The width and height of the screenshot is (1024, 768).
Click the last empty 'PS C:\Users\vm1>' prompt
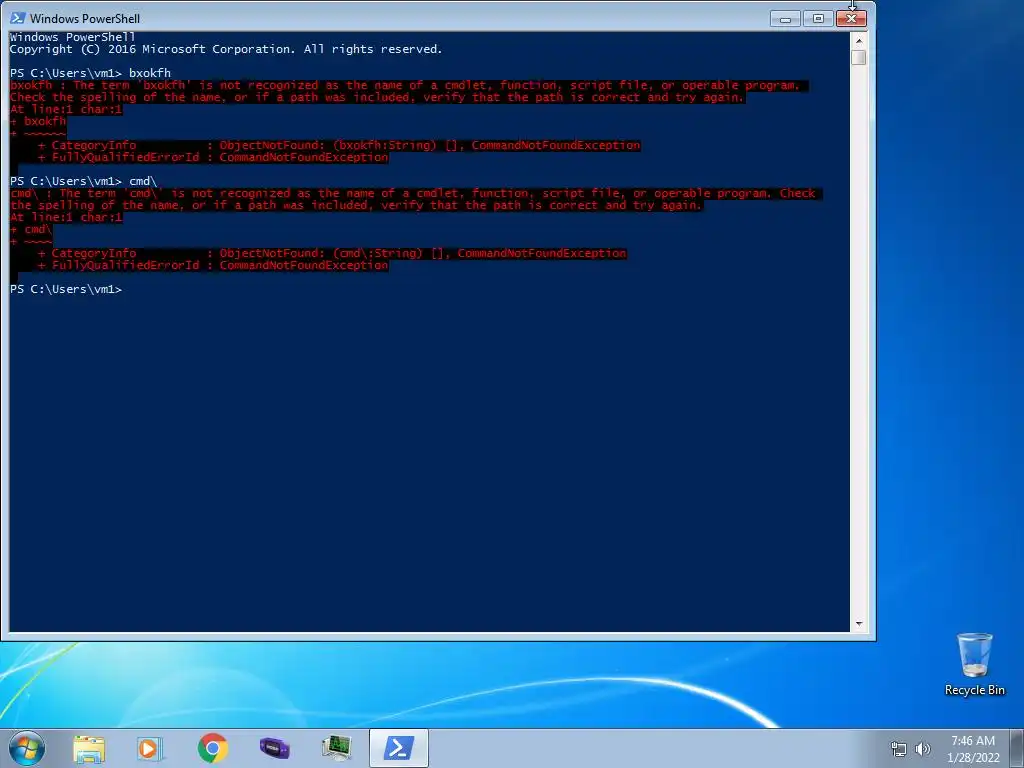tap(66, 289)
